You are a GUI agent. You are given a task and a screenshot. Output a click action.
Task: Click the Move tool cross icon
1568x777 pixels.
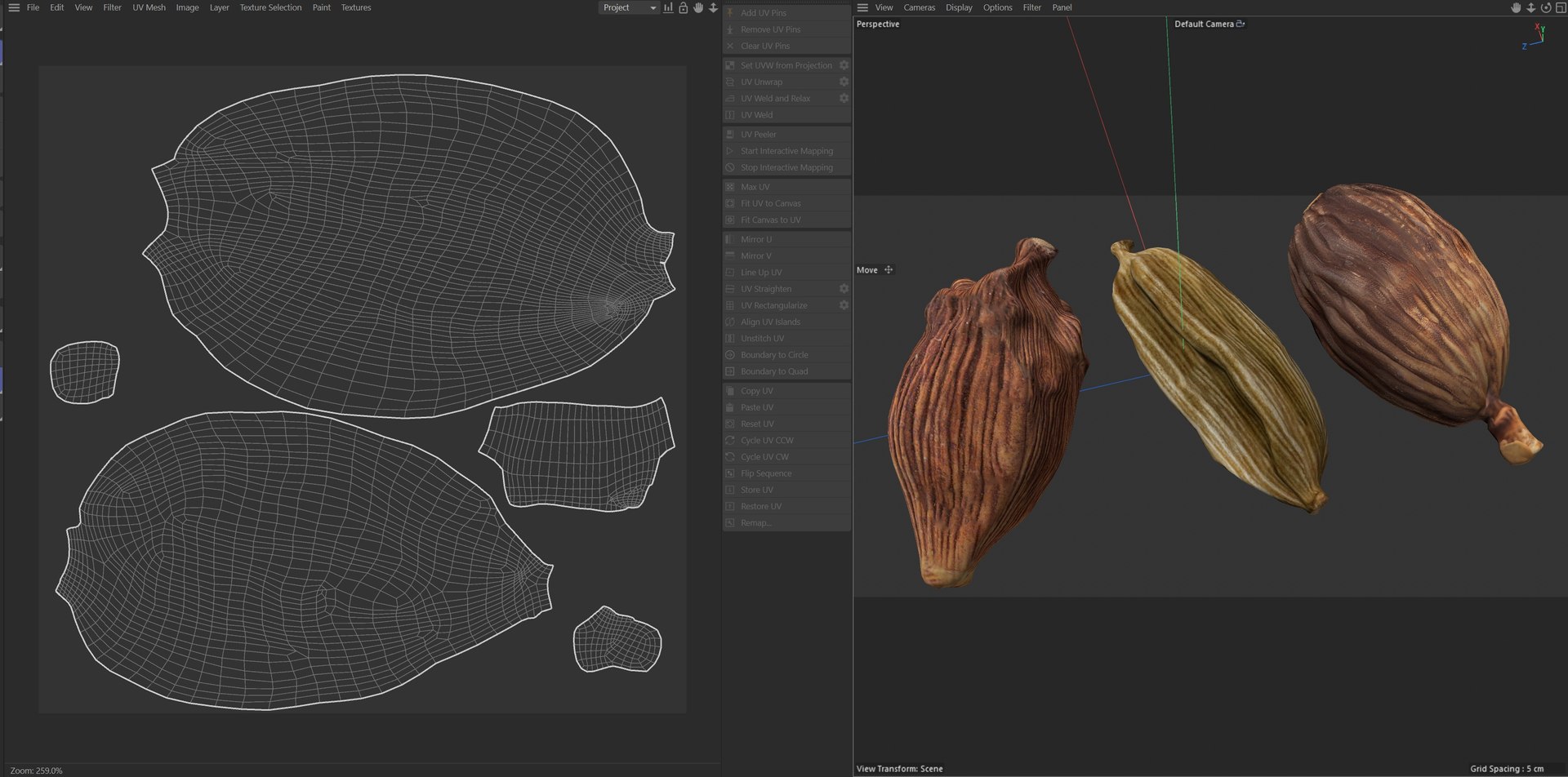pos(889,269)
